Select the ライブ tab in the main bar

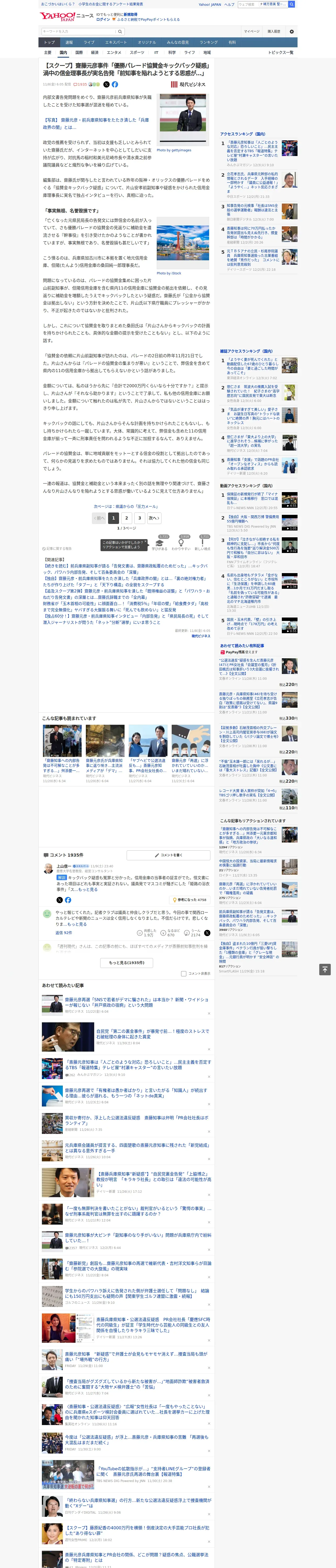tap(89, 43)
